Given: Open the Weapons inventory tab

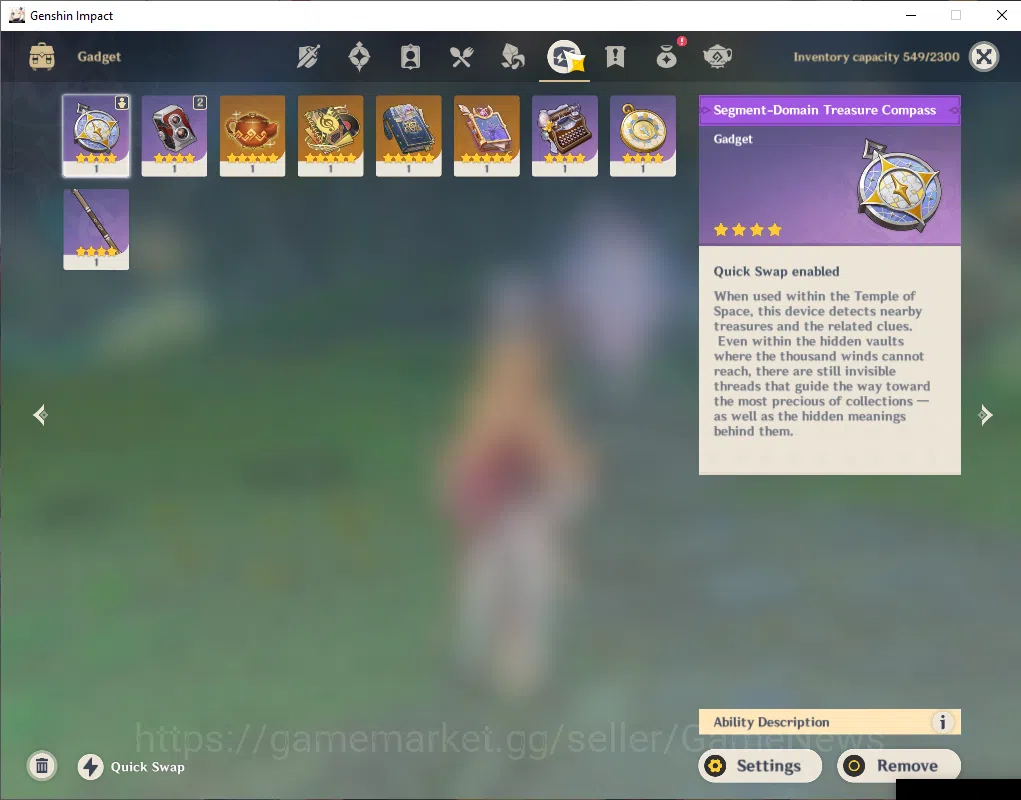Looking at the screenshot, I should tap(308, 57).
